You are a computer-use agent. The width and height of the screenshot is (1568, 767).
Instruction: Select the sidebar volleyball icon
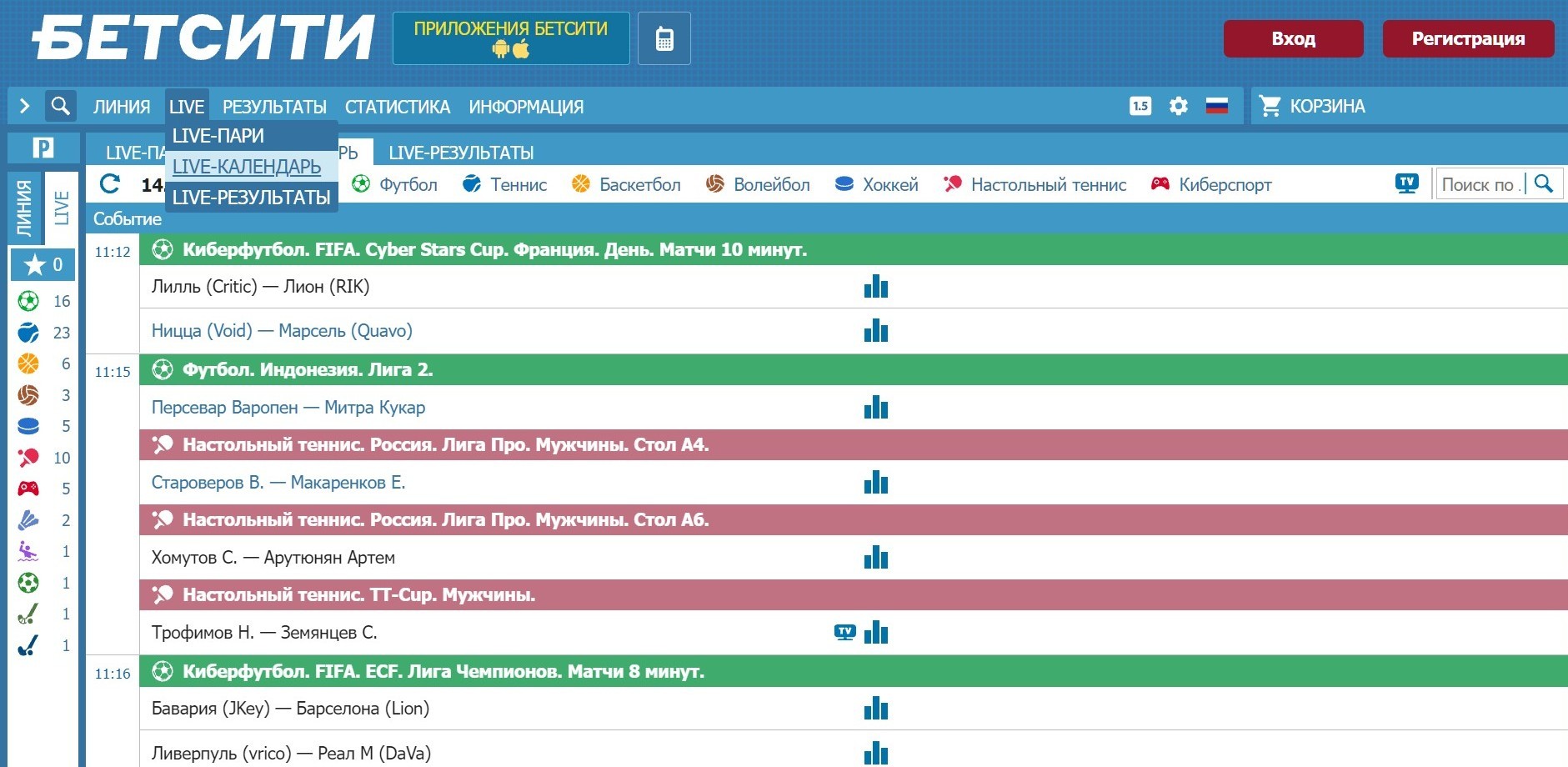point(28,395)
